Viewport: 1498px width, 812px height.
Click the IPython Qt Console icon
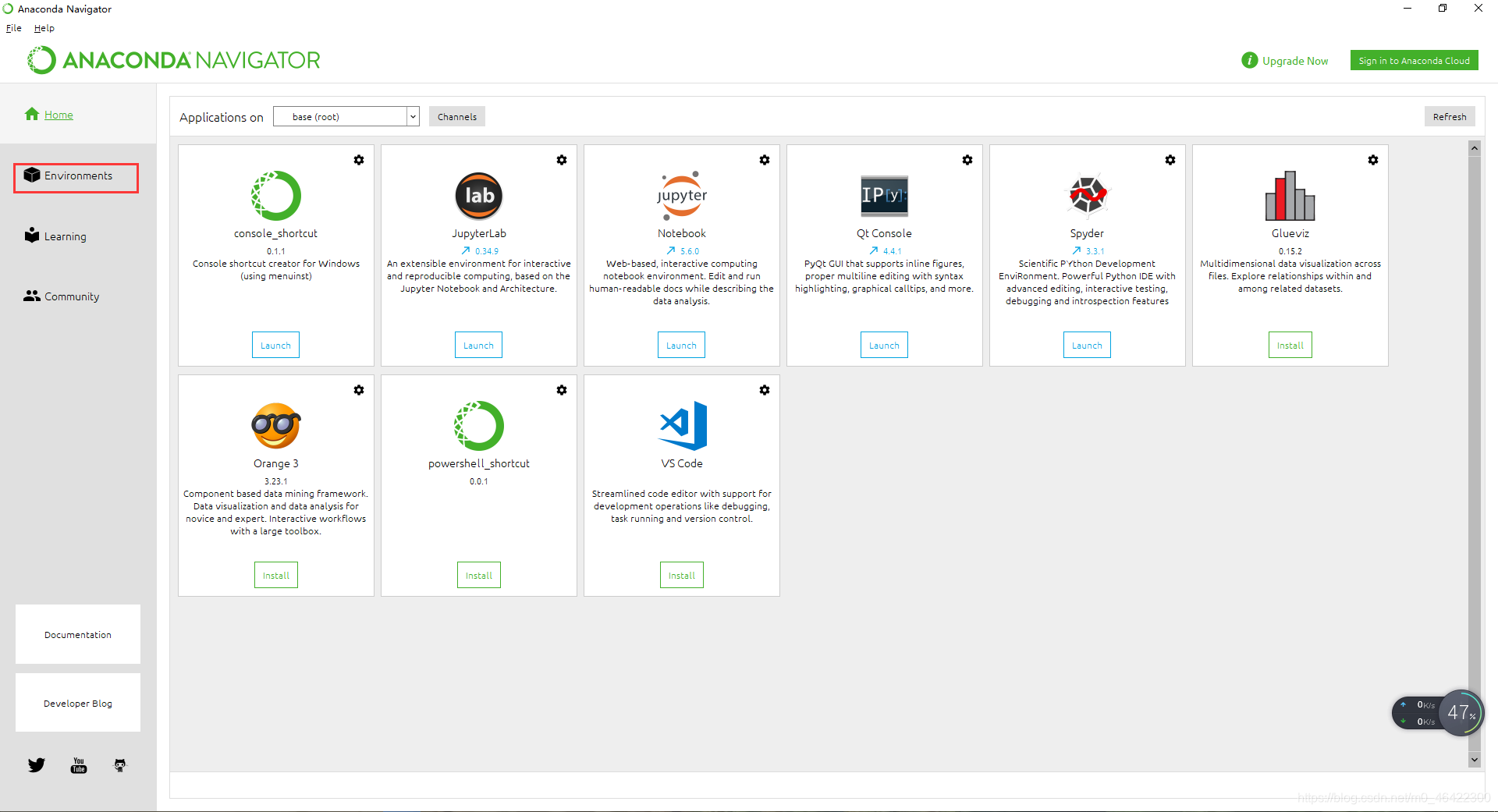click(x=884, y=195)
